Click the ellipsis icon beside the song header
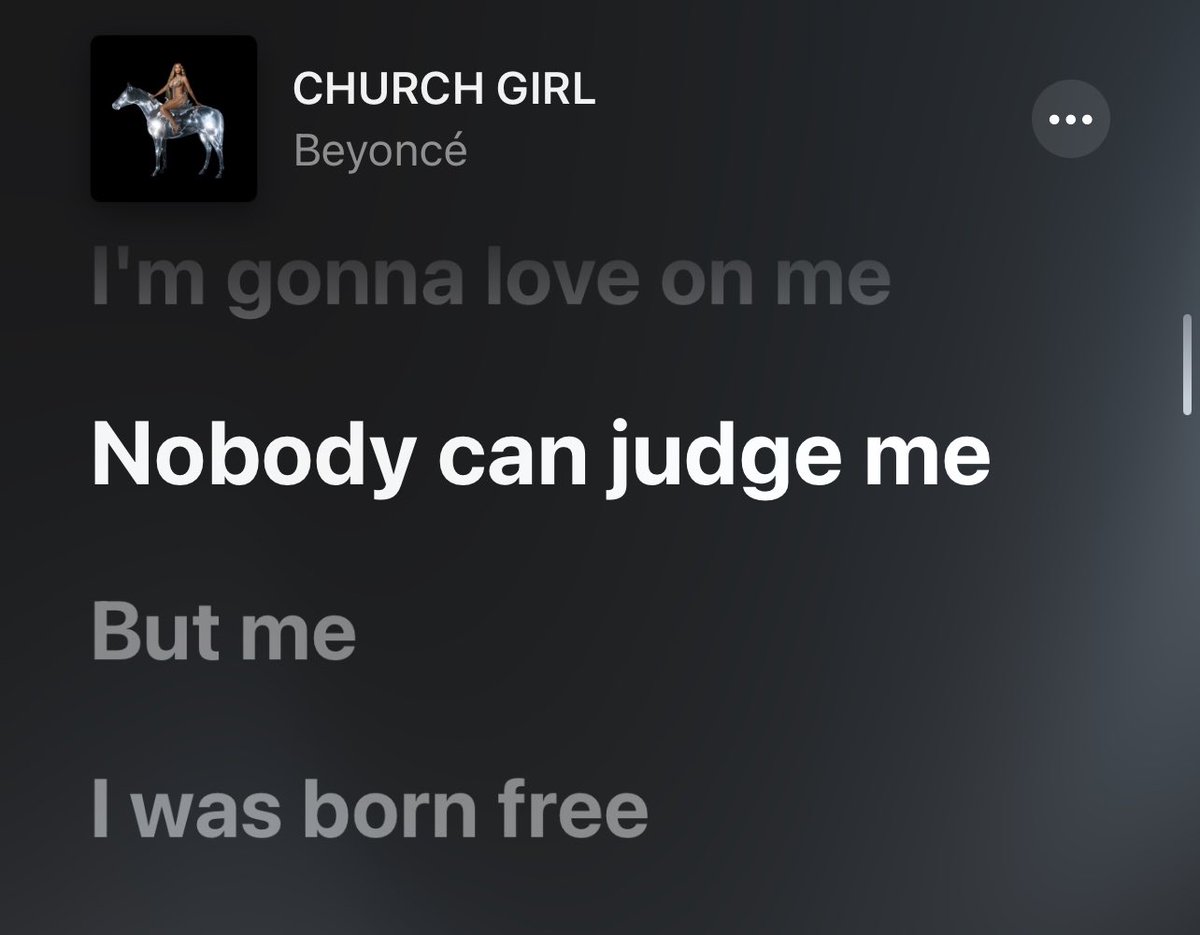1200x935 pixels. 1070,119
